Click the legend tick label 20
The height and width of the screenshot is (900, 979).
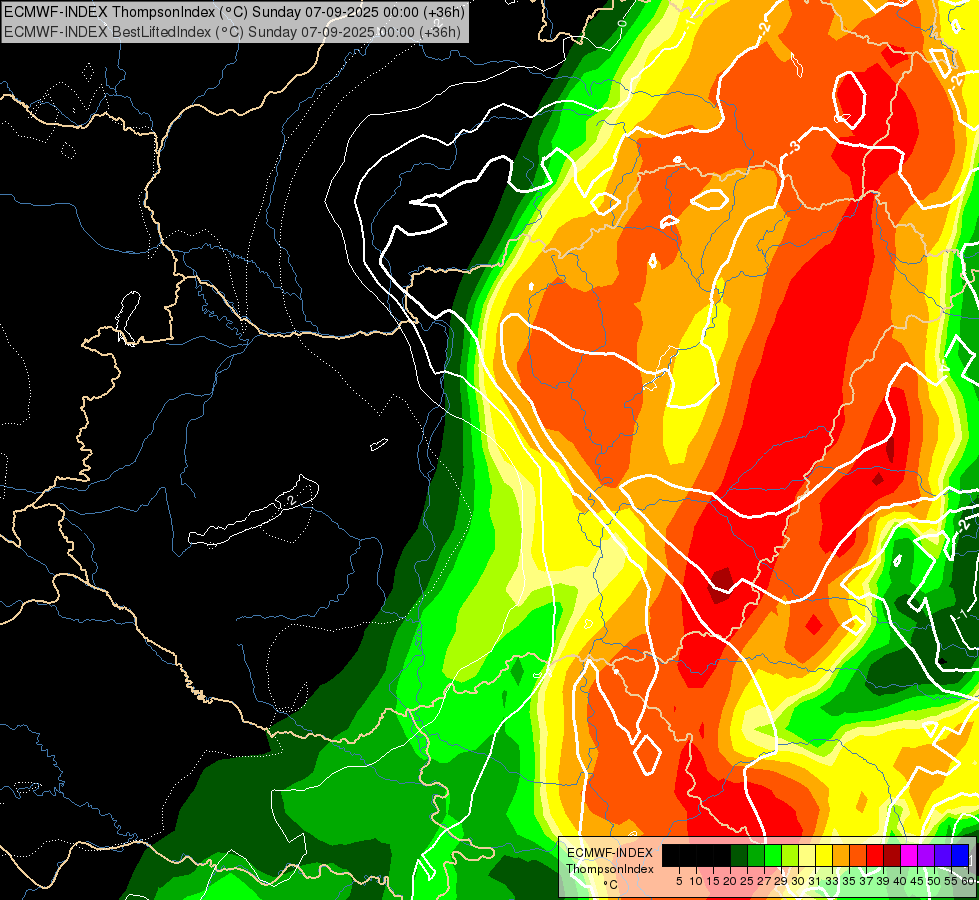(x=731, y=881)
